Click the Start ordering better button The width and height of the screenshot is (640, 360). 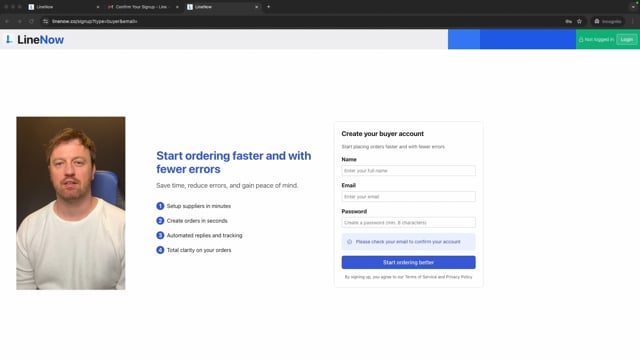[408, 262]
